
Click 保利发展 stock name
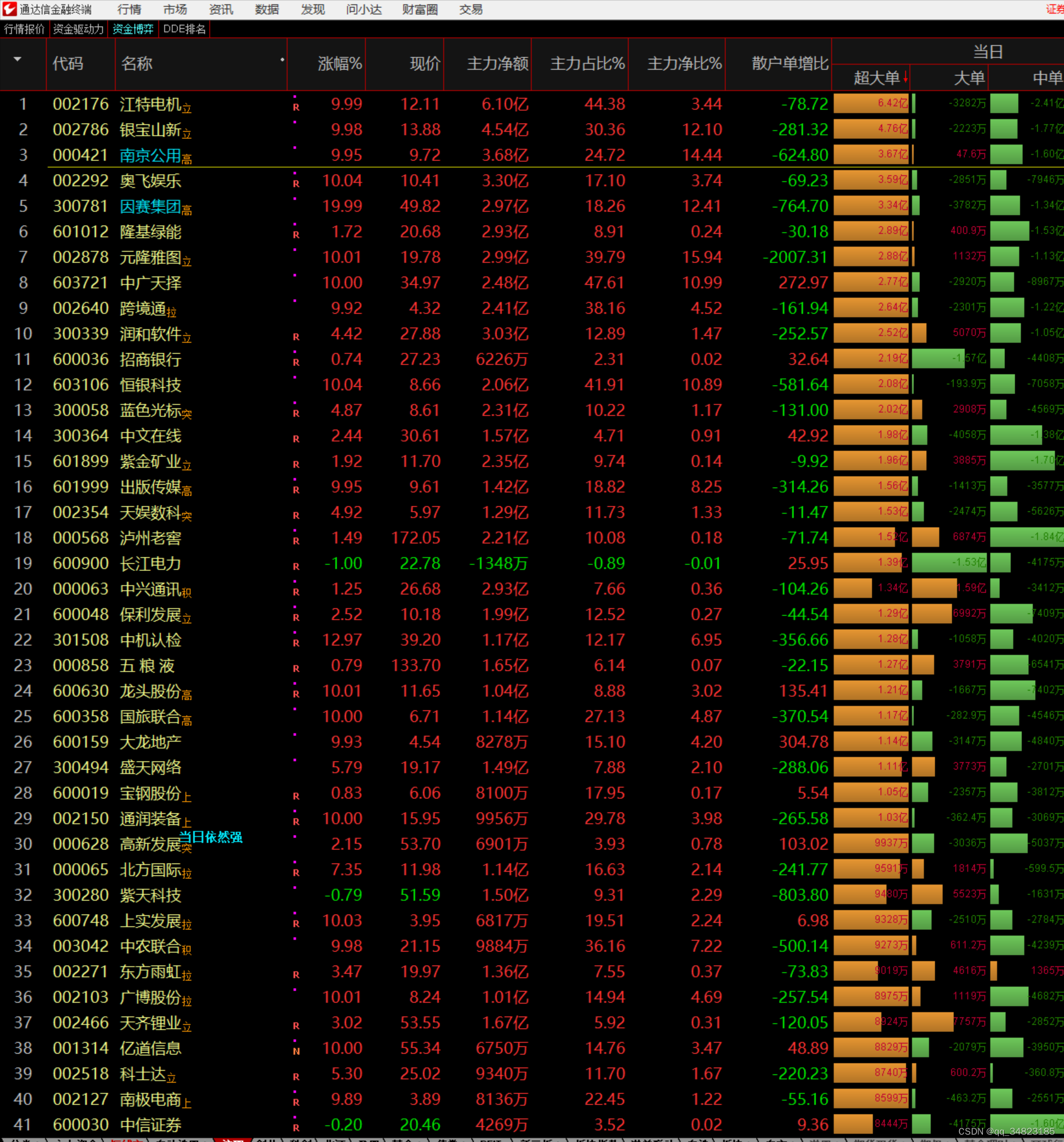tap(150, 615)
